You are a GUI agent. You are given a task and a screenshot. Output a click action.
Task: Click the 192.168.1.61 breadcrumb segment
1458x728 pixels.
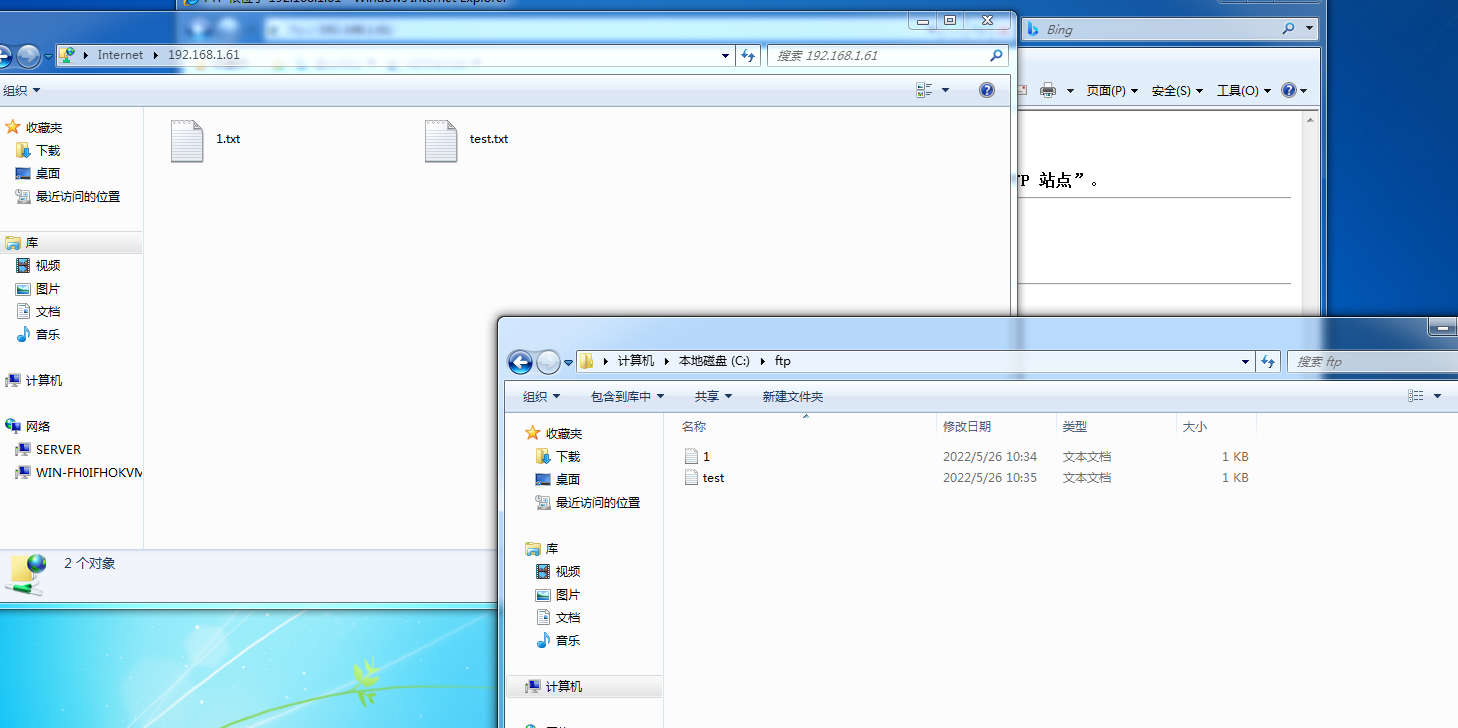tap(204, 55)
